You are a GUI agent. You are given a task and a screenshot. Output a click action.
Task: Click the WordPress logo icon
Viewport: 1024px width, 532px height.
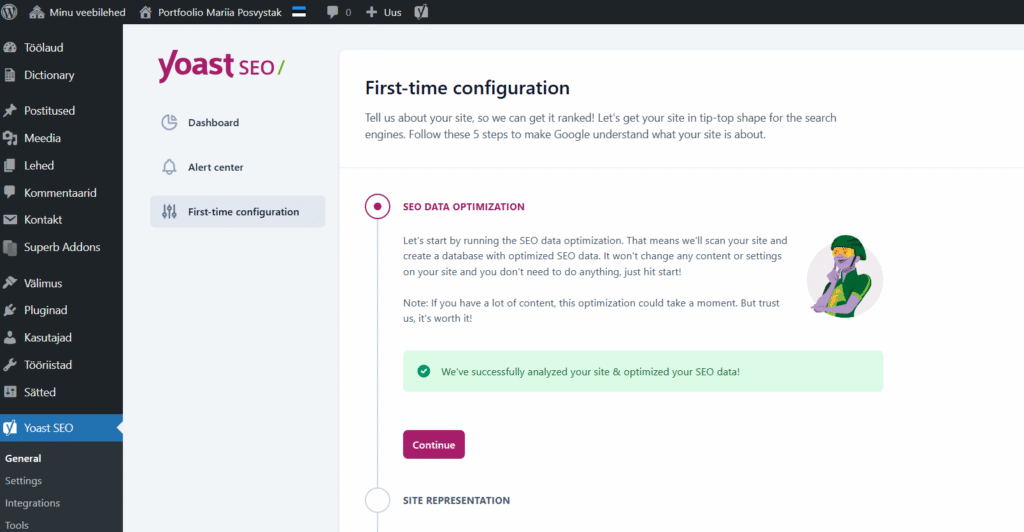(x=11, y=12)
